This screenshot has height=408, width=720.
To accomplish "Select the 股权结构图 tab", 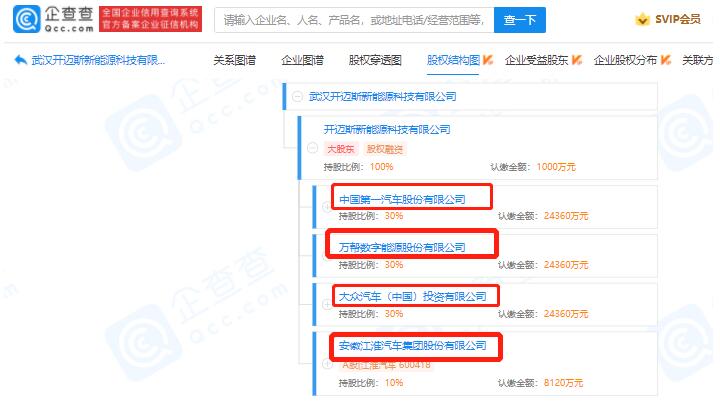I will tap(453, 60).
